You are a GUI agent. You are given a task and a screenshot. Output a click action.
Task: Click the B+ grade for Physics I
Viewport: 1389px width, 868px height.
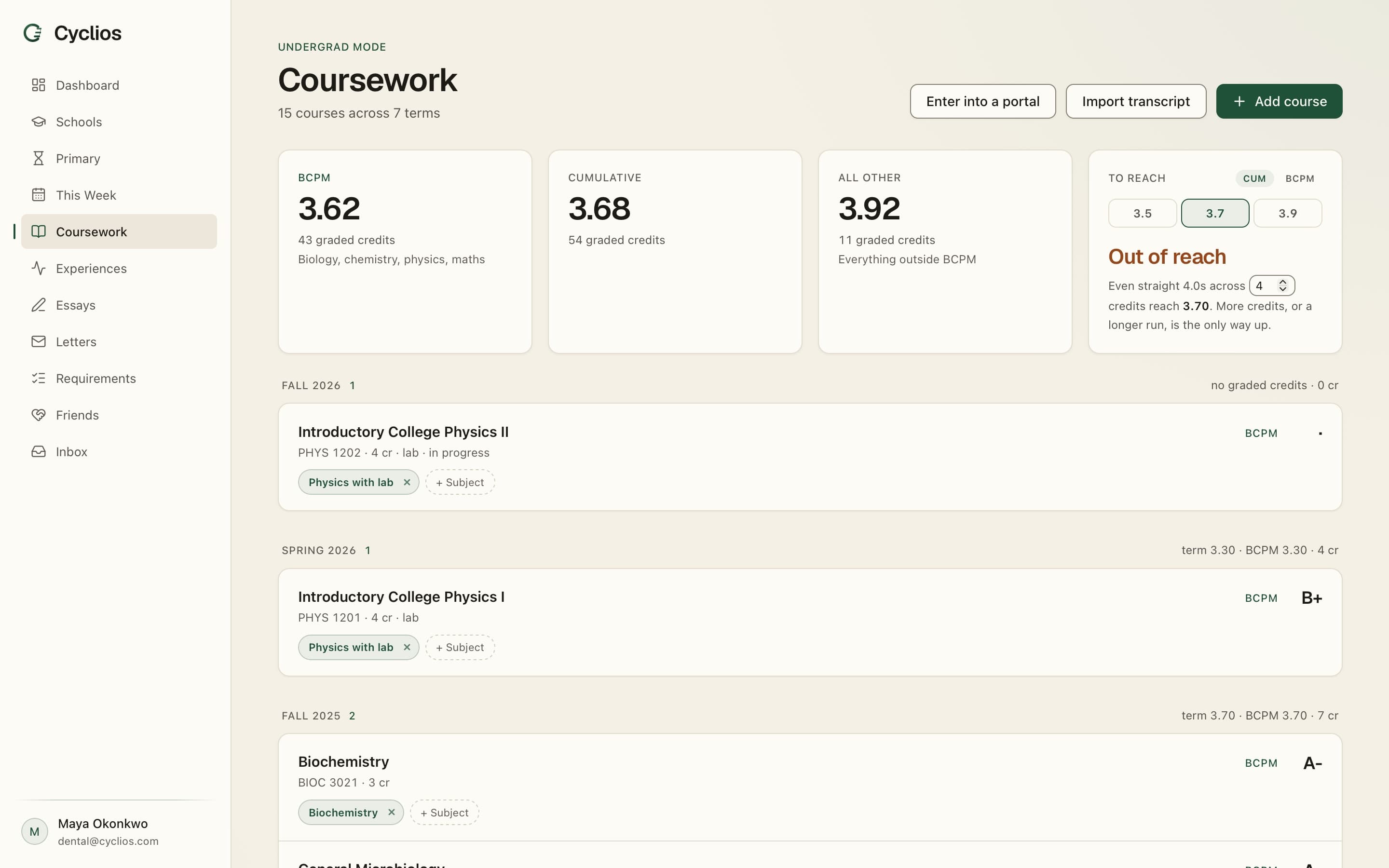click(x=1311, y=597)
